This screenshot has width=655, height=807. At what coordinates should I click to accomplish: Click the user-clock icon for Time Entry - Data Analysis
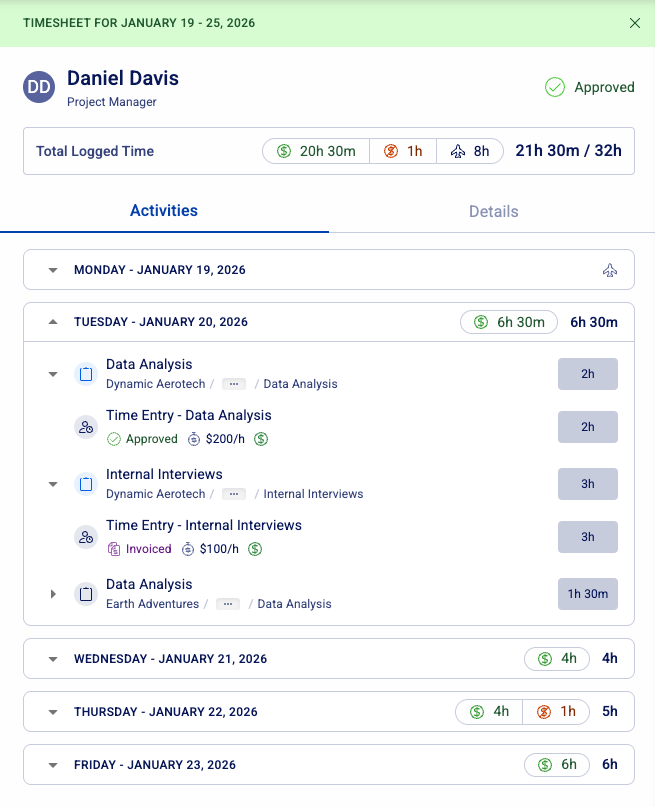click(x=86, y=427)
